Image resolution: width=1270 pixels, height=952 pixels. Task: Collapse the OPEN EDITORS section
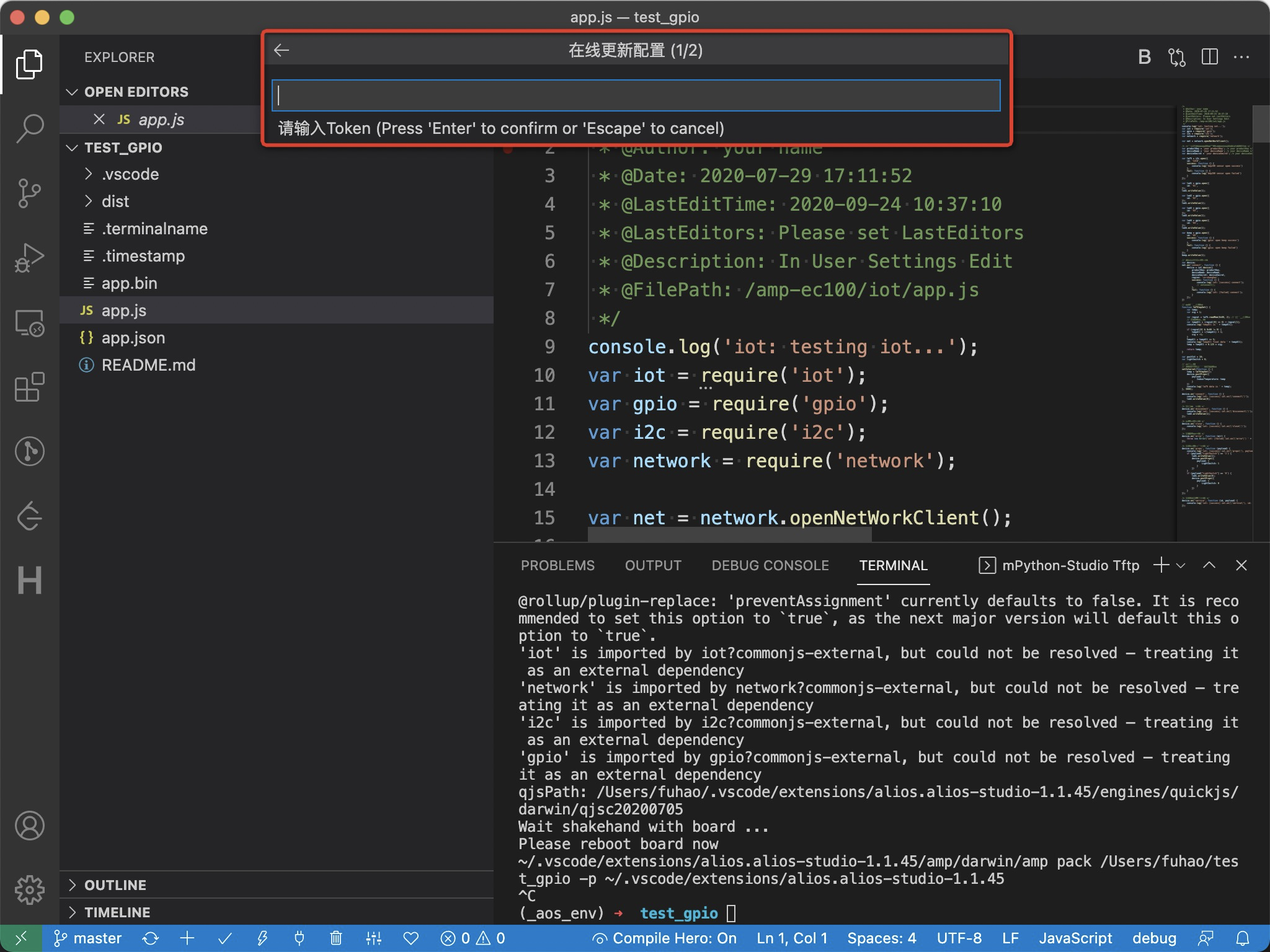[x=73, y=92]
